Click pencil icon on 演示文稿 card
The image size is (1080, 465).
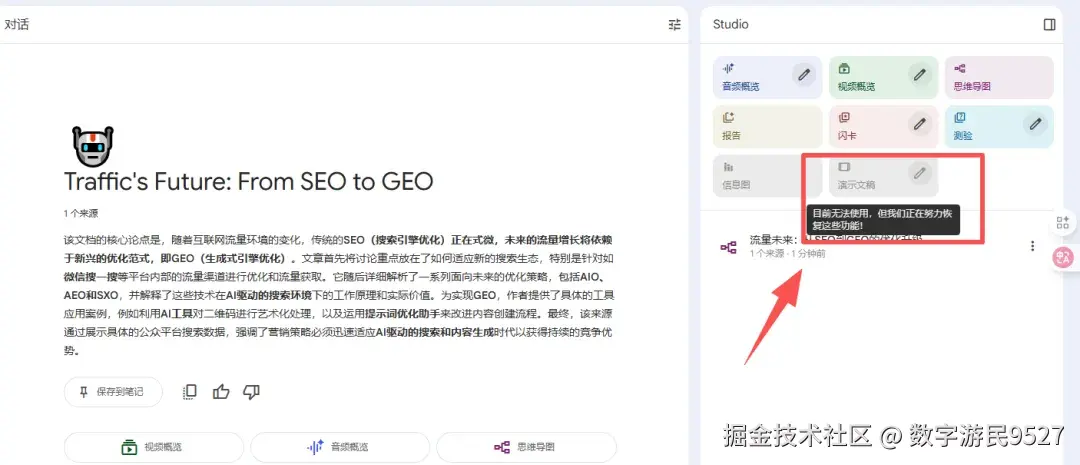coord(919,174)
